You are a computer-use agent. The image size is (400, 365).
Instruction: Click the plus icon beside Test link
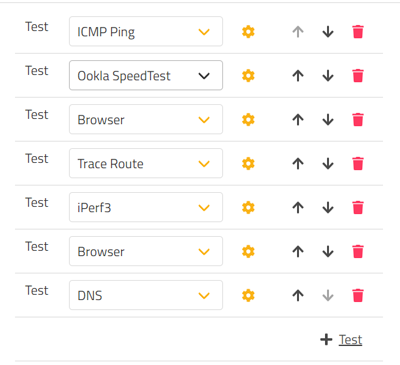click(x=326, y=340)
